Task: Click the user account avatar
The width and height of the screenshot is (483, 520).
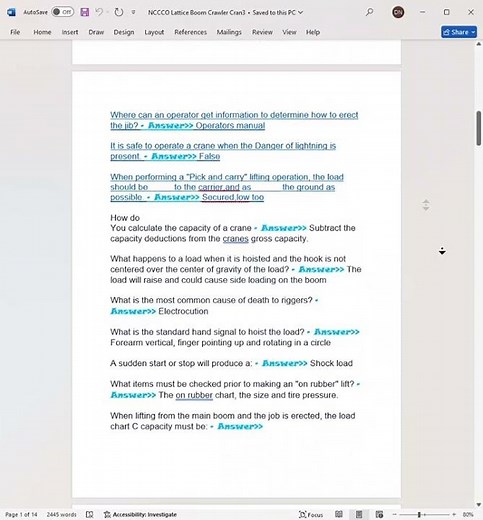Action: (398, 12)
